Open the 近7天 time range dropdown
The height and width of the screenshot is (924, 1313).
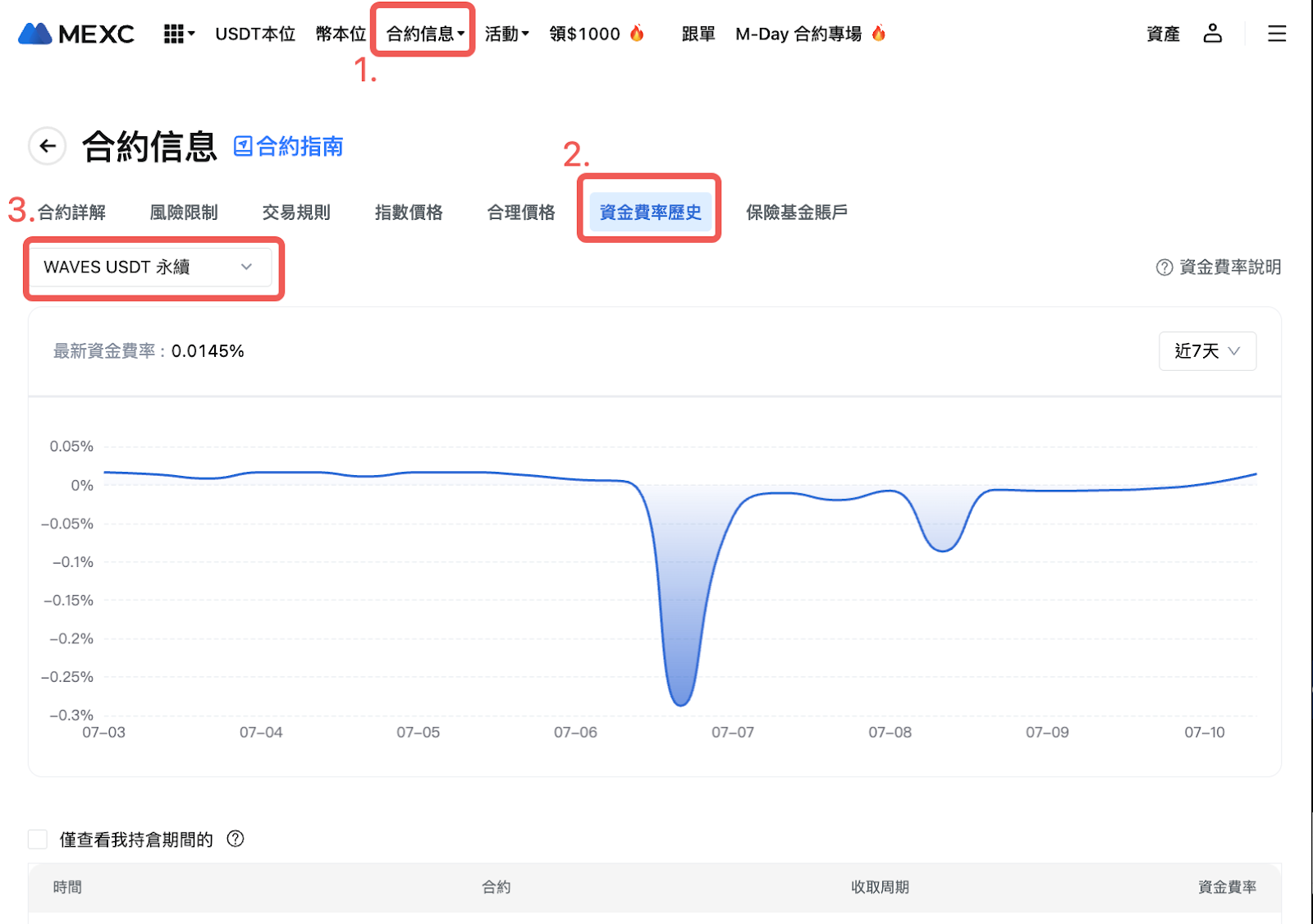click(x=1206, y=351)
